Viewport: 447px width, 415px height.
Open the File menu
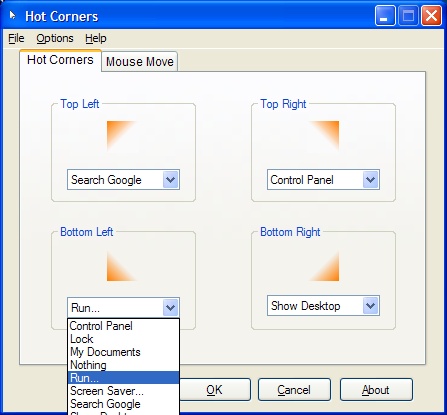coord(16,38)
